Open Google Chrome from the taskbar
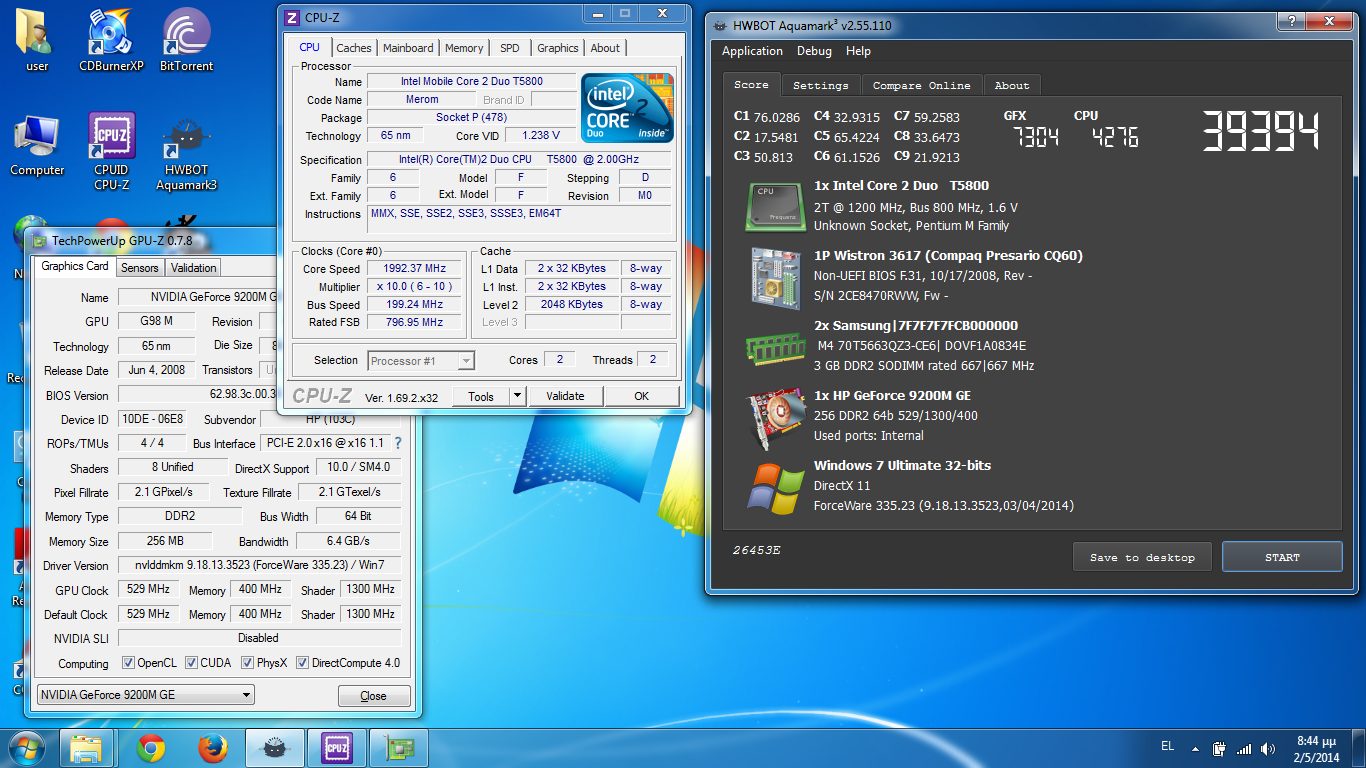Viewport: 1366px width, 768px height. point(151,747)
